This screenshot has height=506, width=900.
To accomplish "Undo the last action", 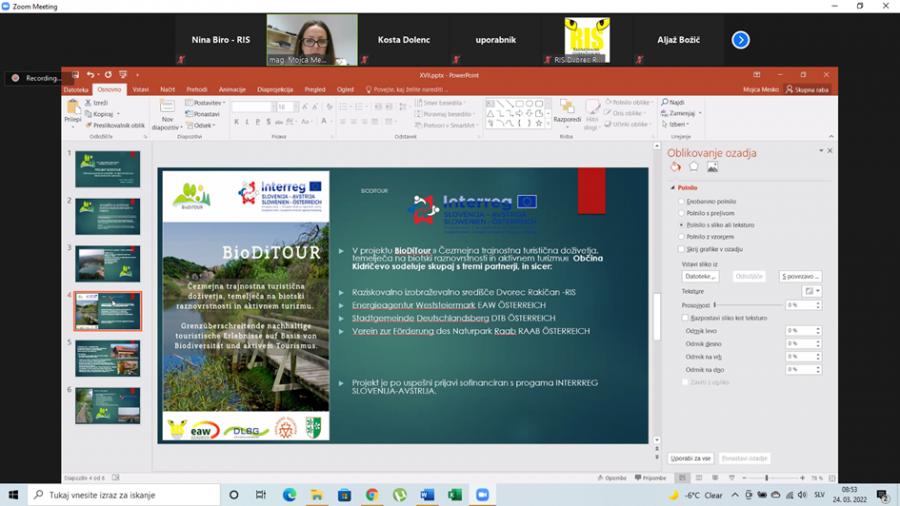I will (x=90, y=75).
